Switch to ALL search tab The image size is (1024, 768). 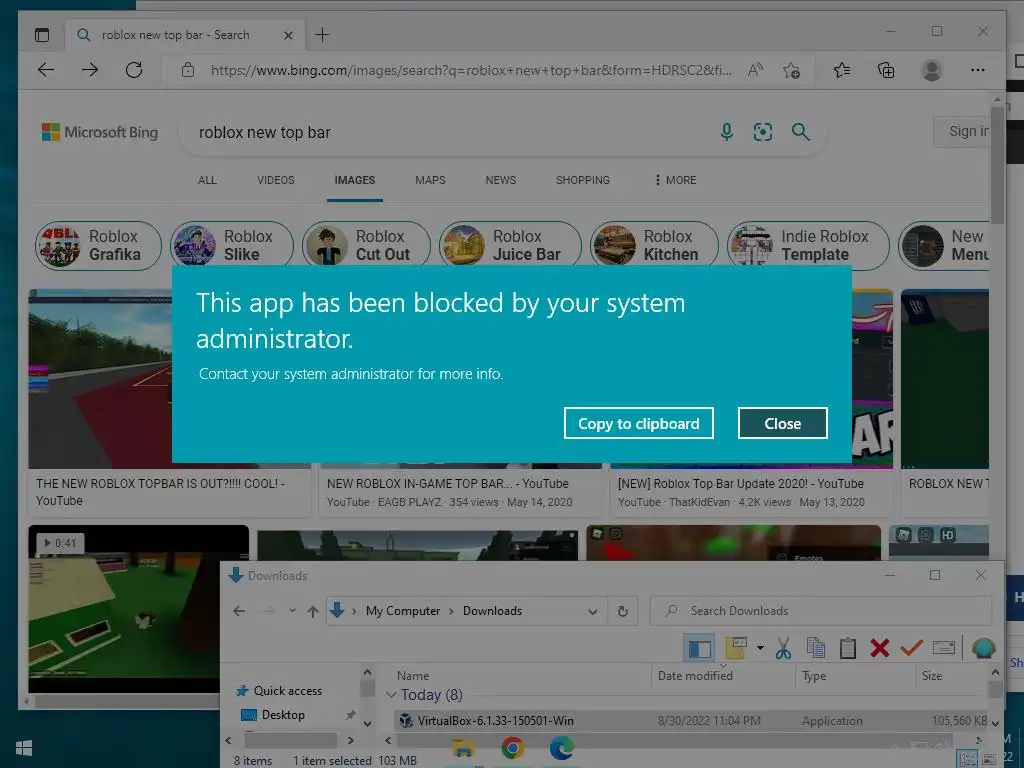(x=207, y=180)
